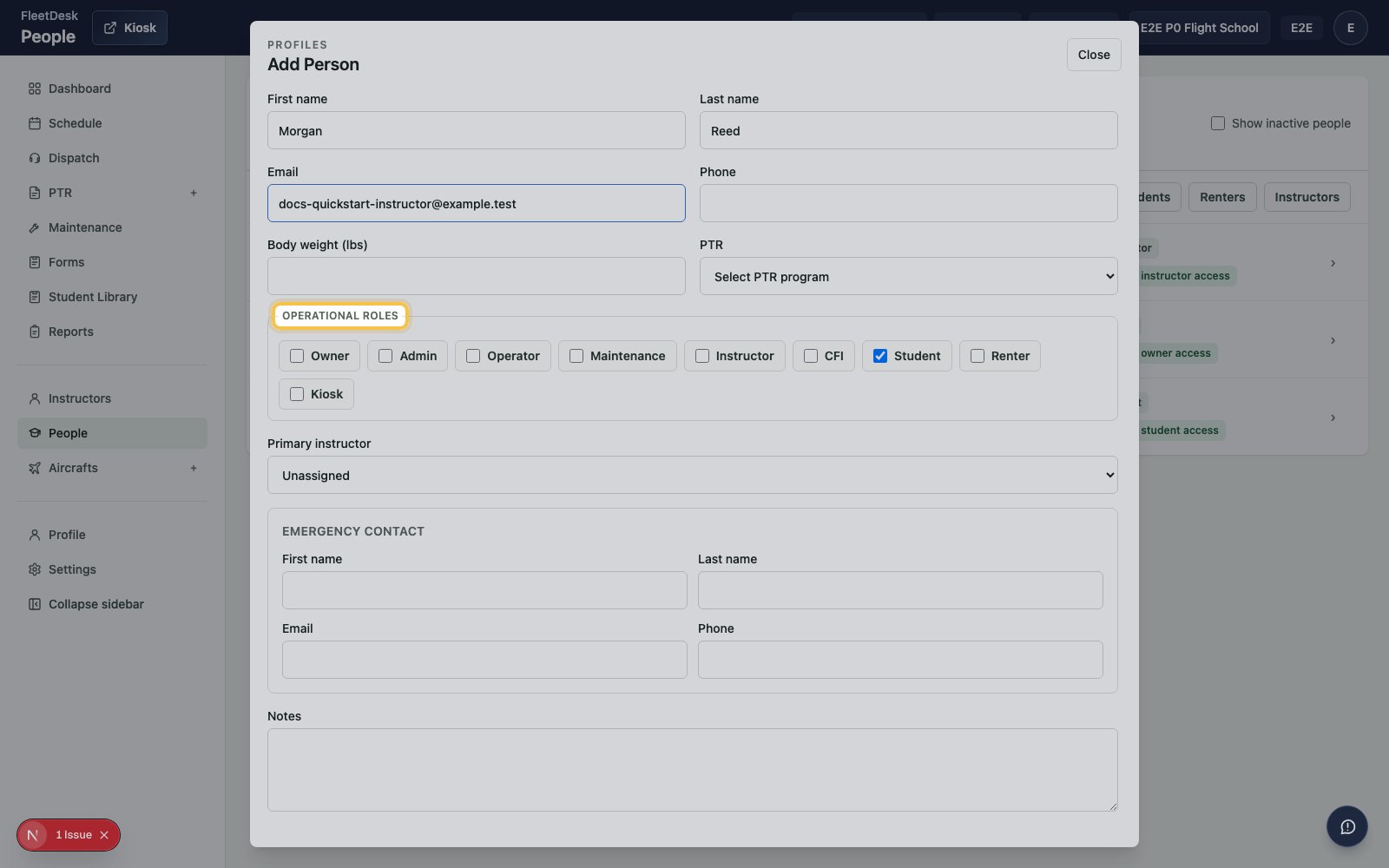
Task: Expand the instructor access row chevron
Action: [x=1333, y=263]
